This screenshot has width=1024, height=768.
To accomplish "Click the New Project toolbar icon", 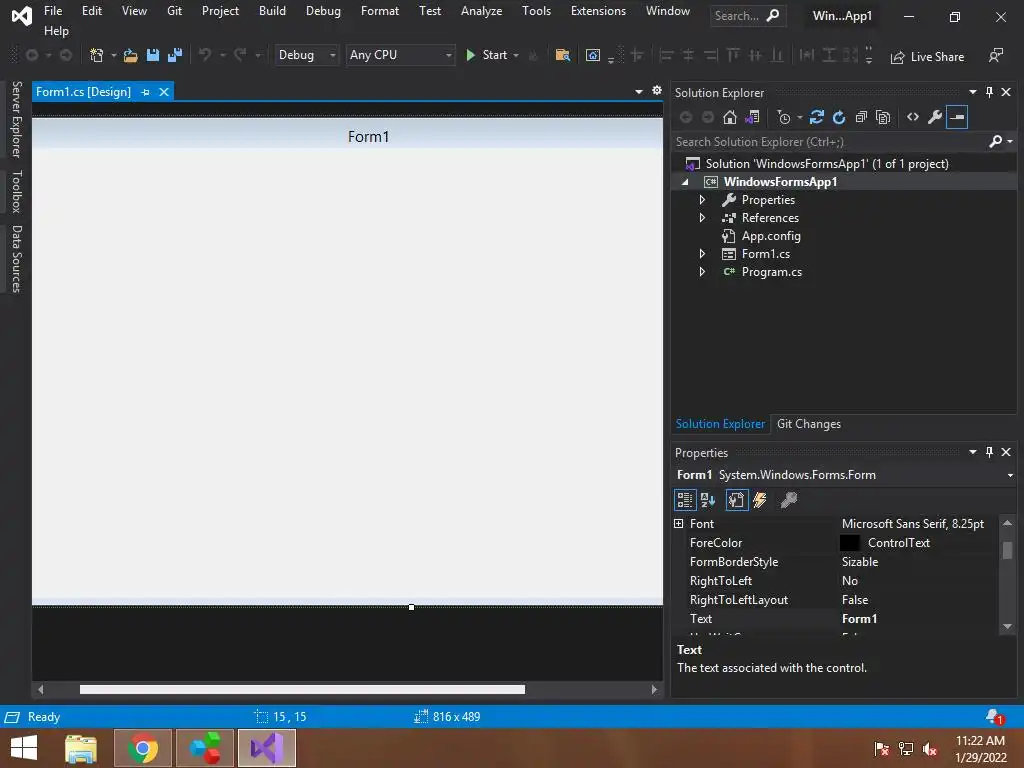I will [97, 56].
